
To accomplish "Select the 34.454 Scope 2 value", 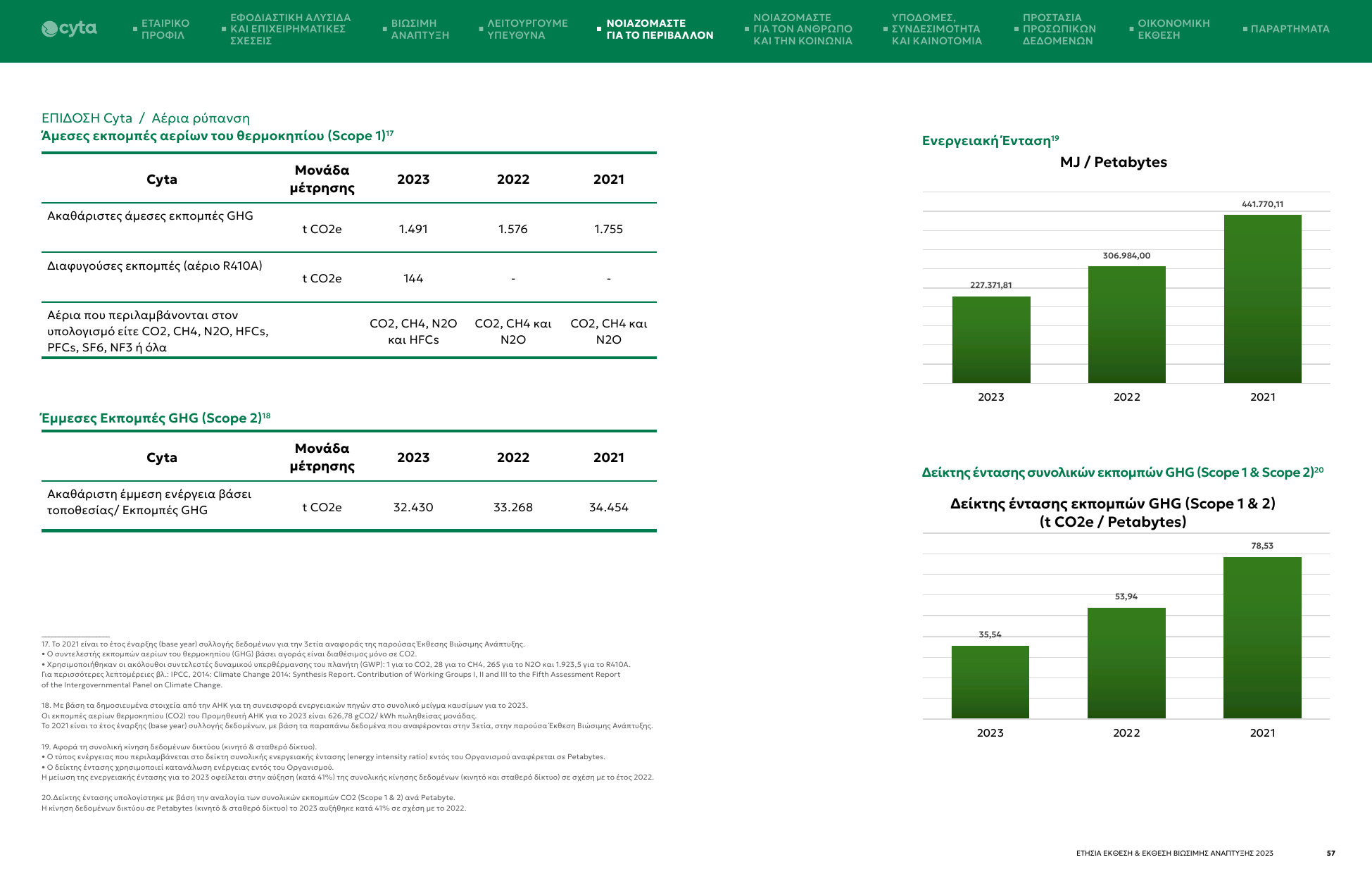I will 608,507.
